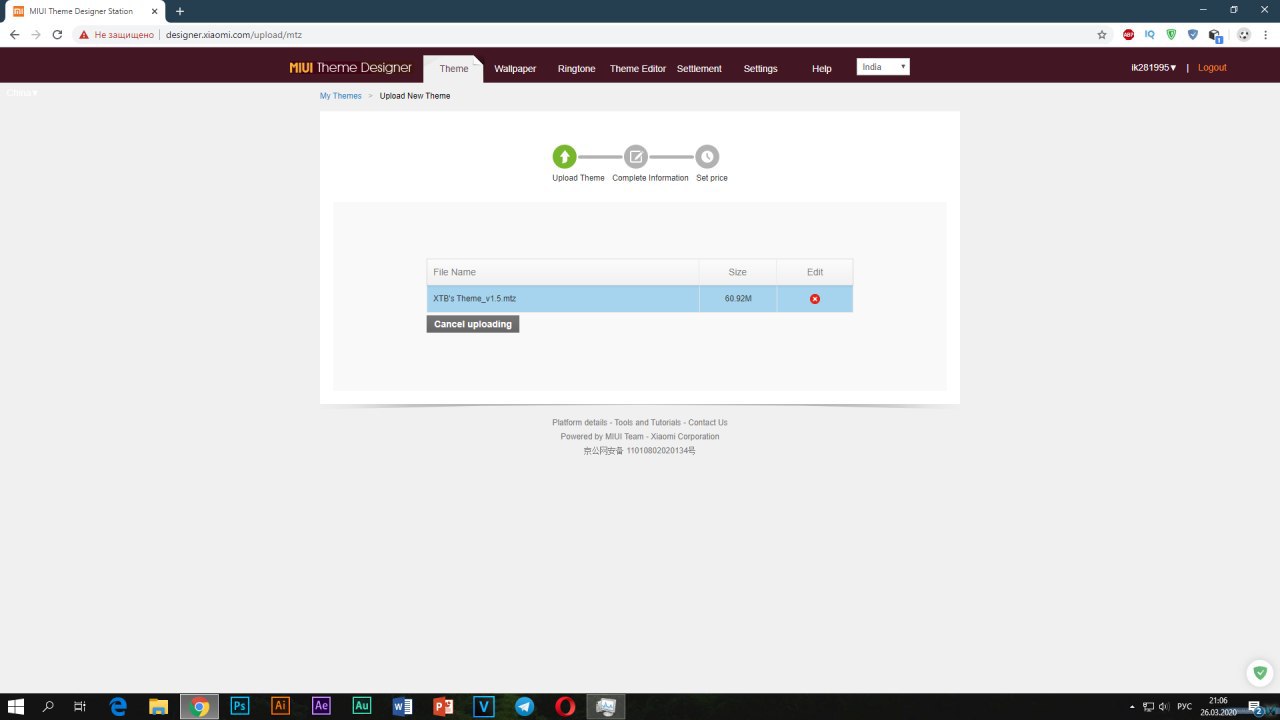Open the Opera browser from the taskbar

tap(565, 706)
